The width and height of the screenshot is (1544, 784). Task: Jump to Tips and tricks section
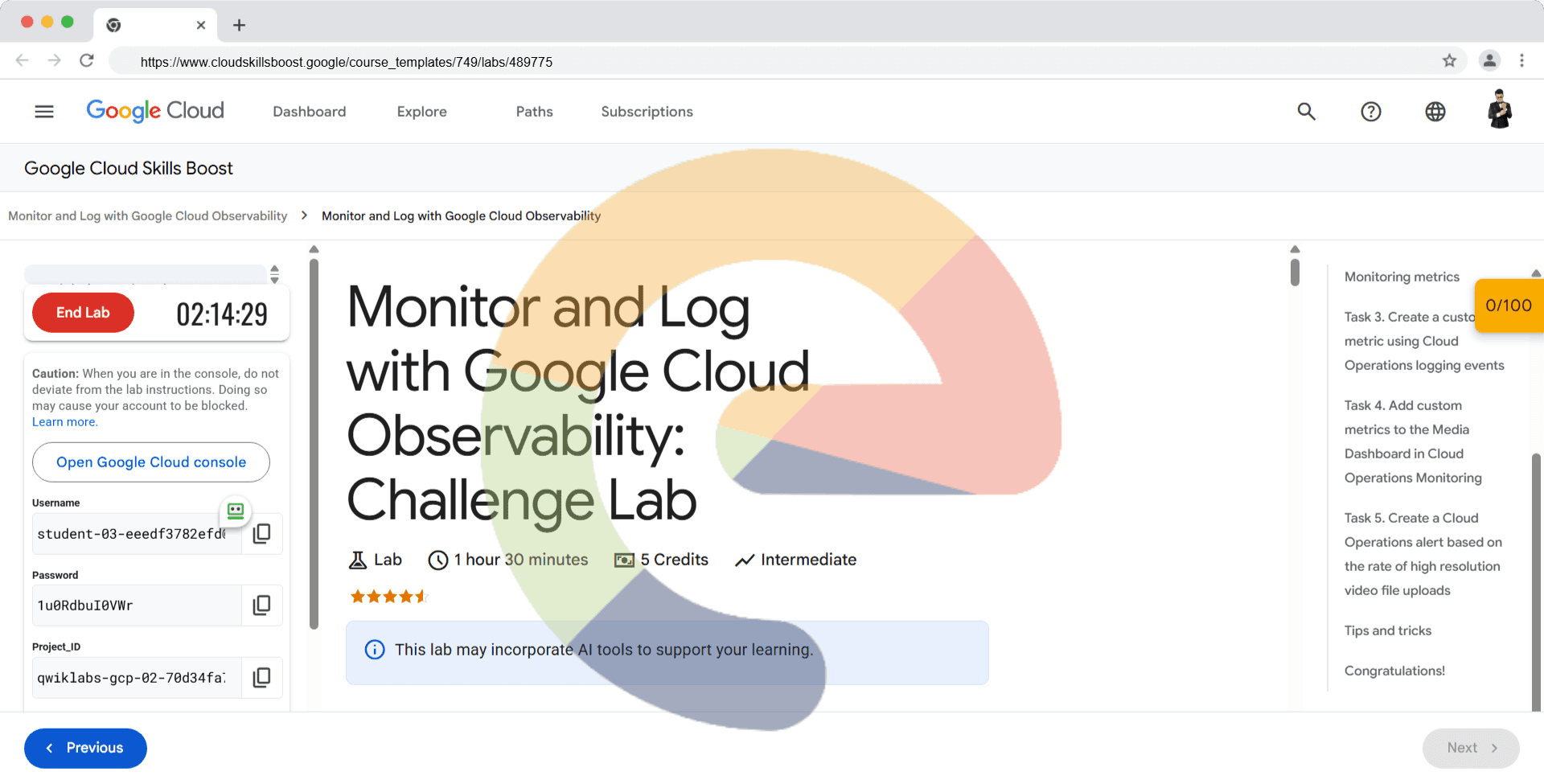coord(1387,630)
